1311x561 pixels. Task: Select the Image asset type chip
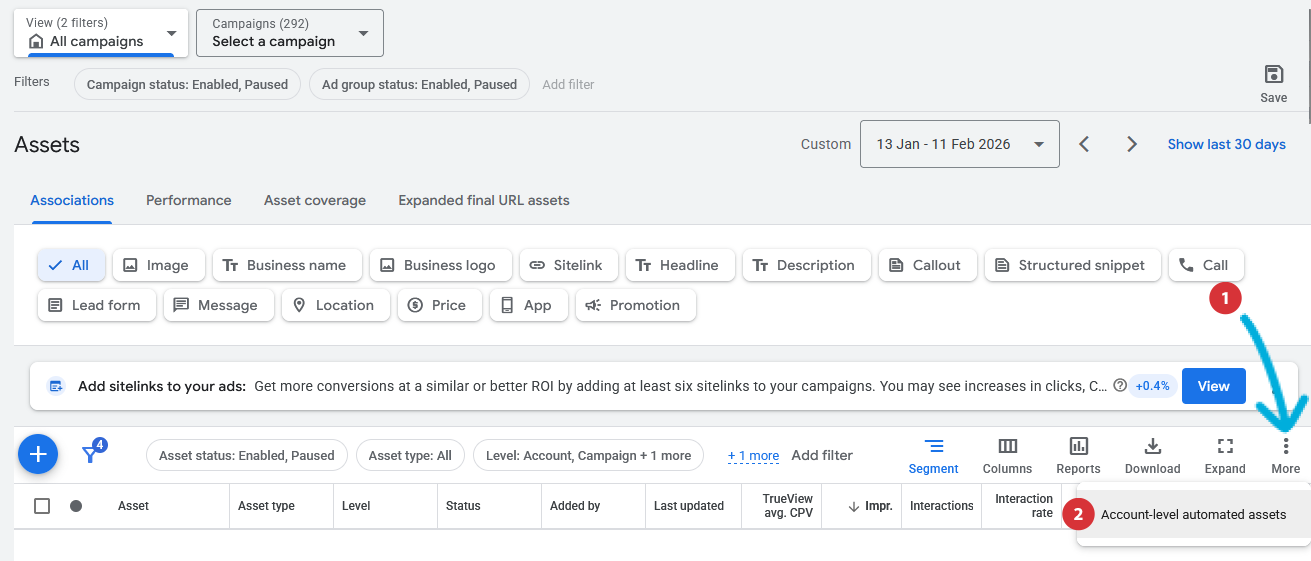pos(158,265)
